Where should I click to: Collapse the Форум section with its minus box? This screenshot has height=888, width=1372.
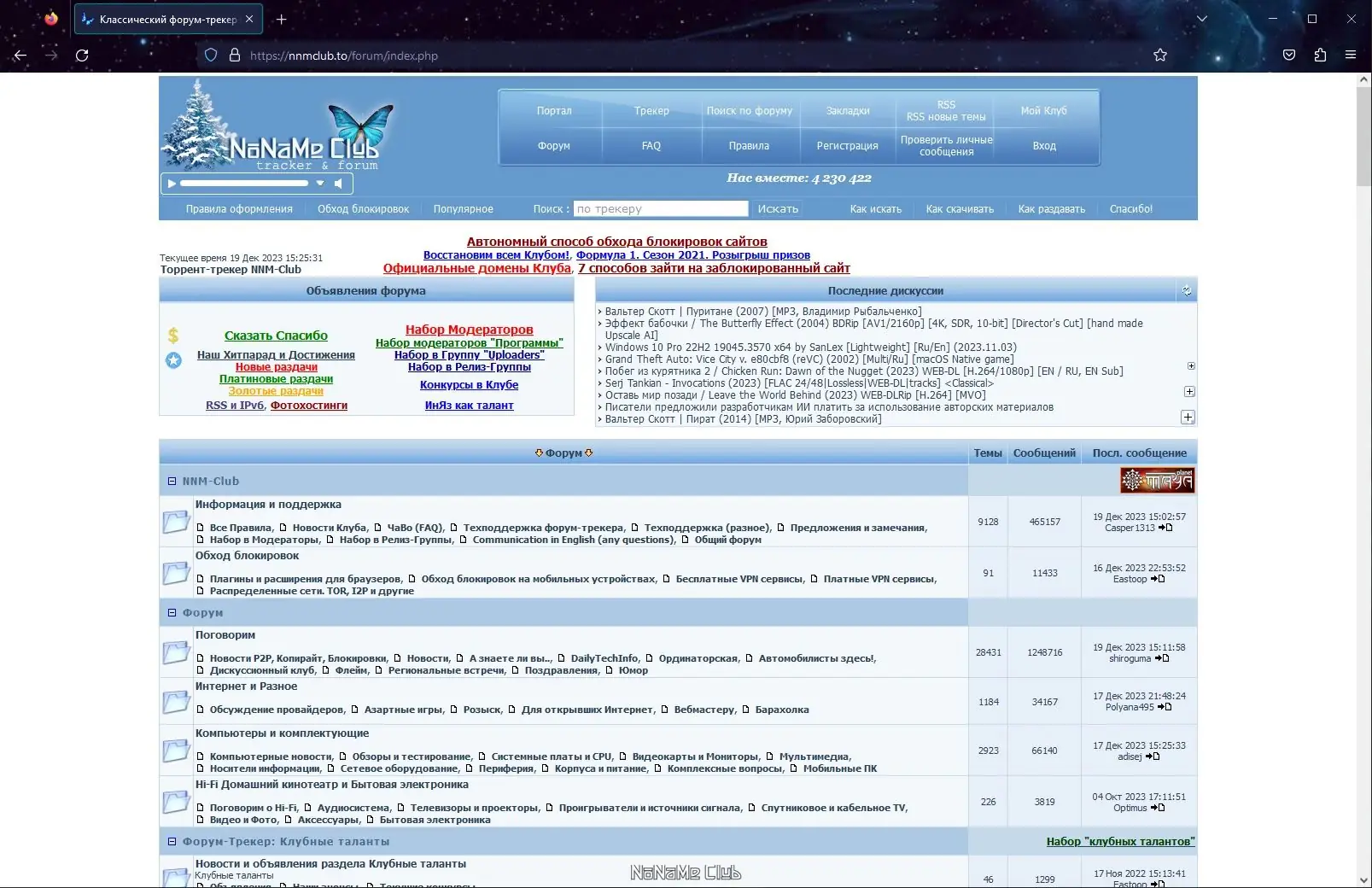(x=172, y=612)
